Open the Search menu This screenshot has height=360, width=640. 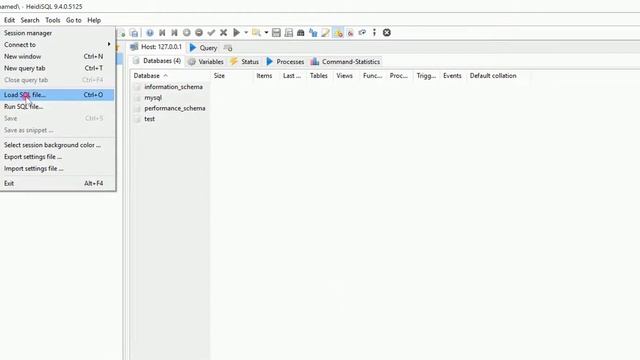30,20
